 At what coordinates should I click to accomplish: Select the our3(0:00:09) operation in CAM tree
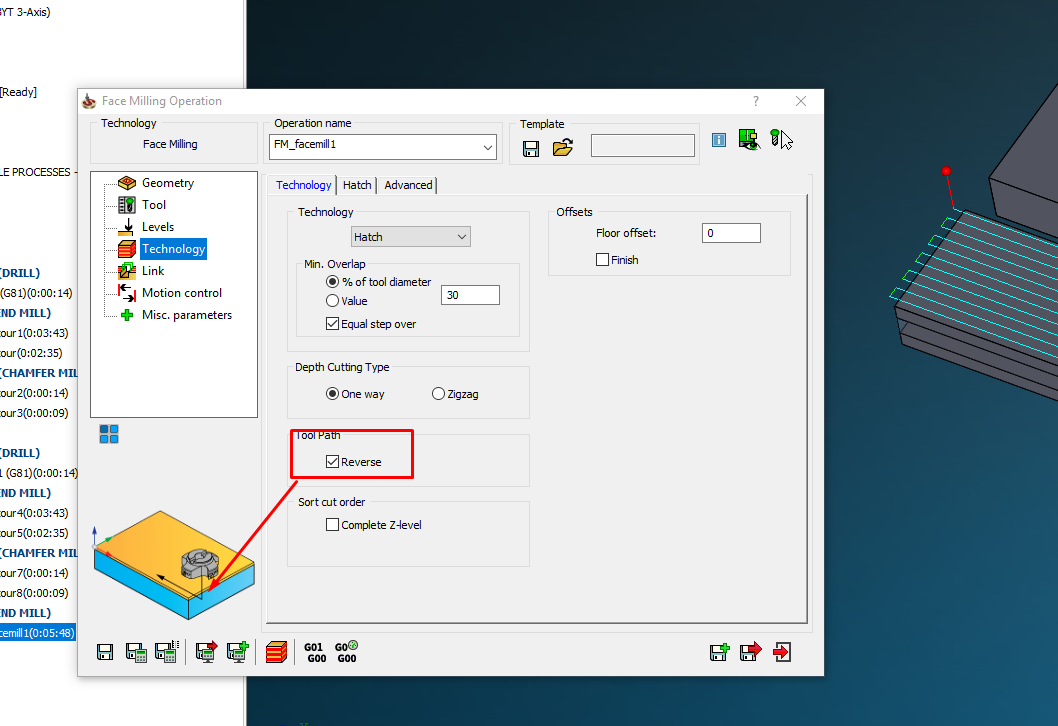pyautogui.click(x=34, y=413)
